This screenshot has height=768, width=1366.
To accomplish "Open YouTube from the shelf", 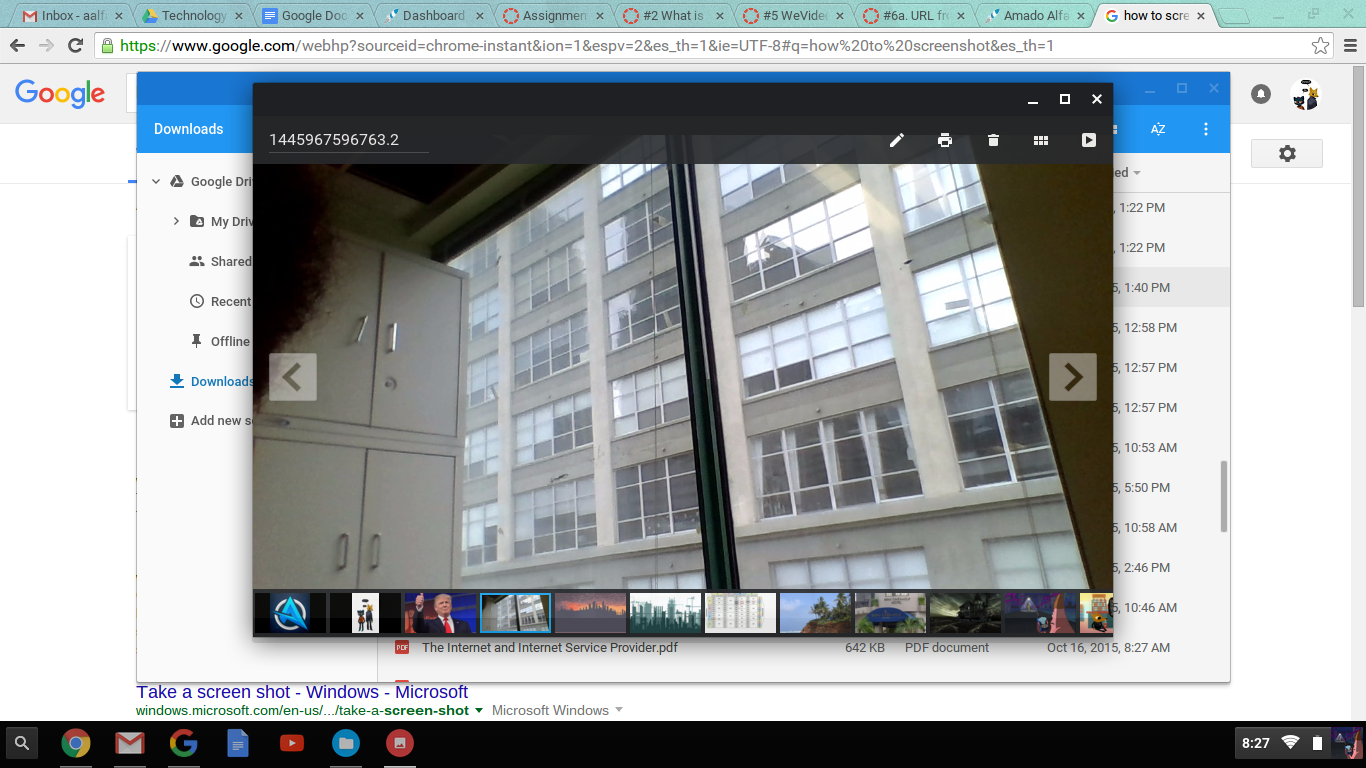I will point(292,743).
